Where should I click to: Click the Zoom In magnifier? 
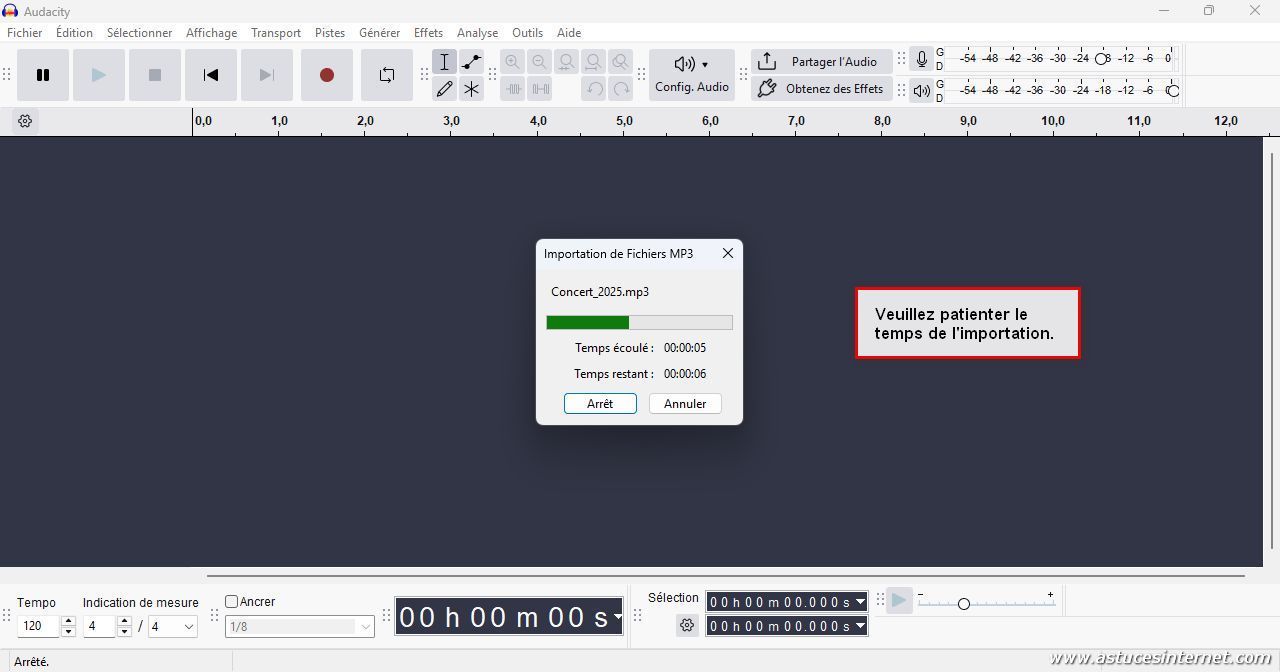tap(513, 62)
